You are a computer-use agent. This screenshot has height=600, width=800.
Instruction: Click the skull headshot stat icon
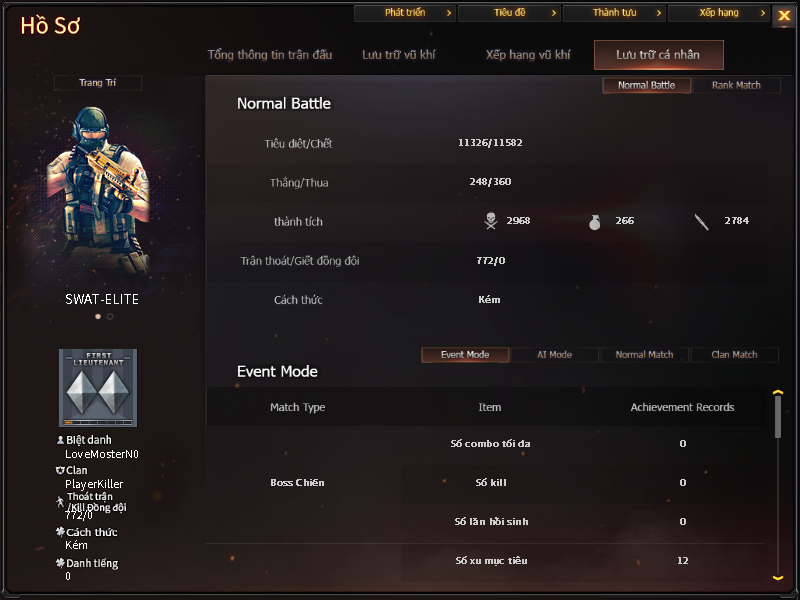click(x=490, y=221)
